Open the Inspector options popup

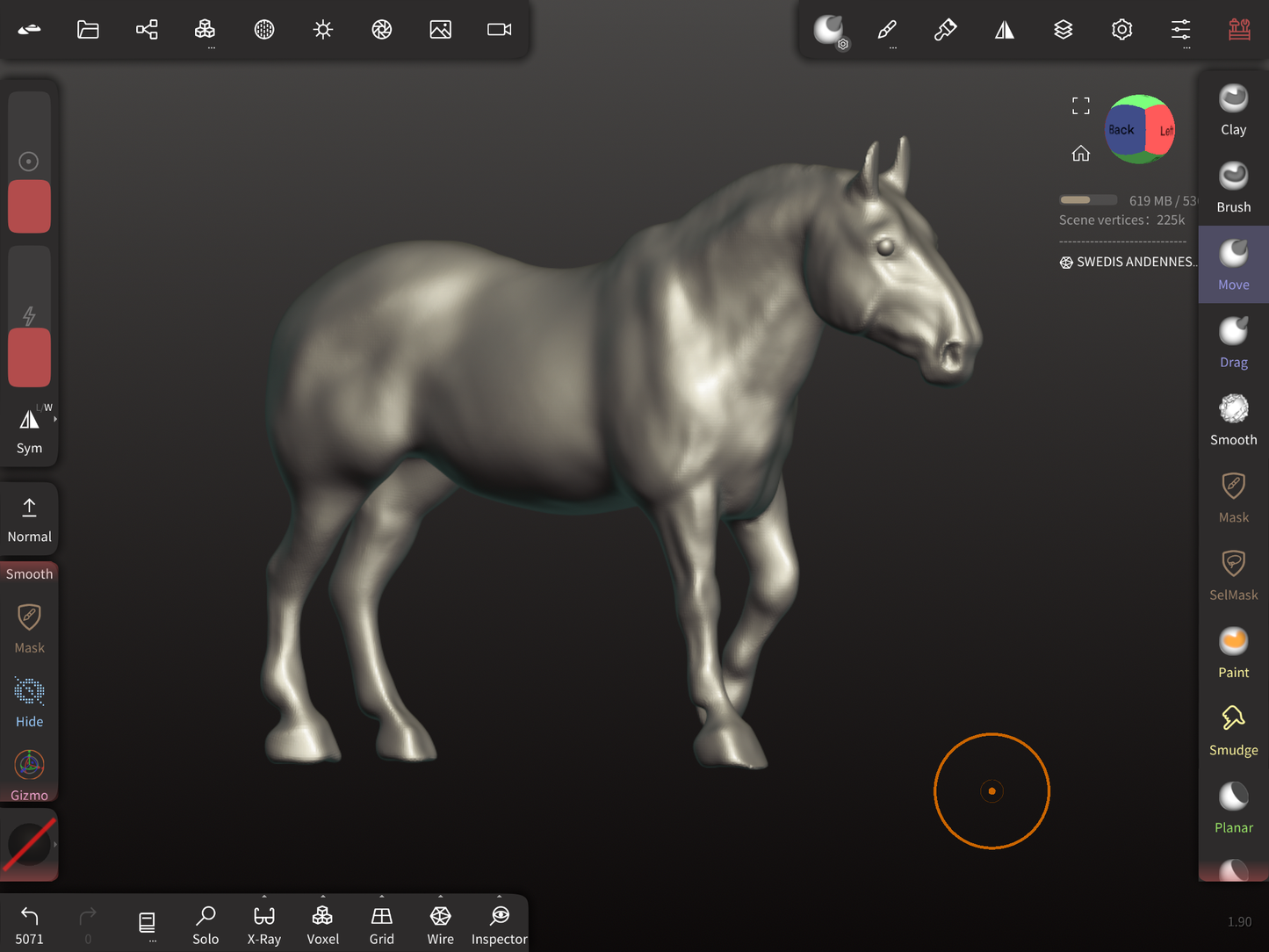pos(499,898)
